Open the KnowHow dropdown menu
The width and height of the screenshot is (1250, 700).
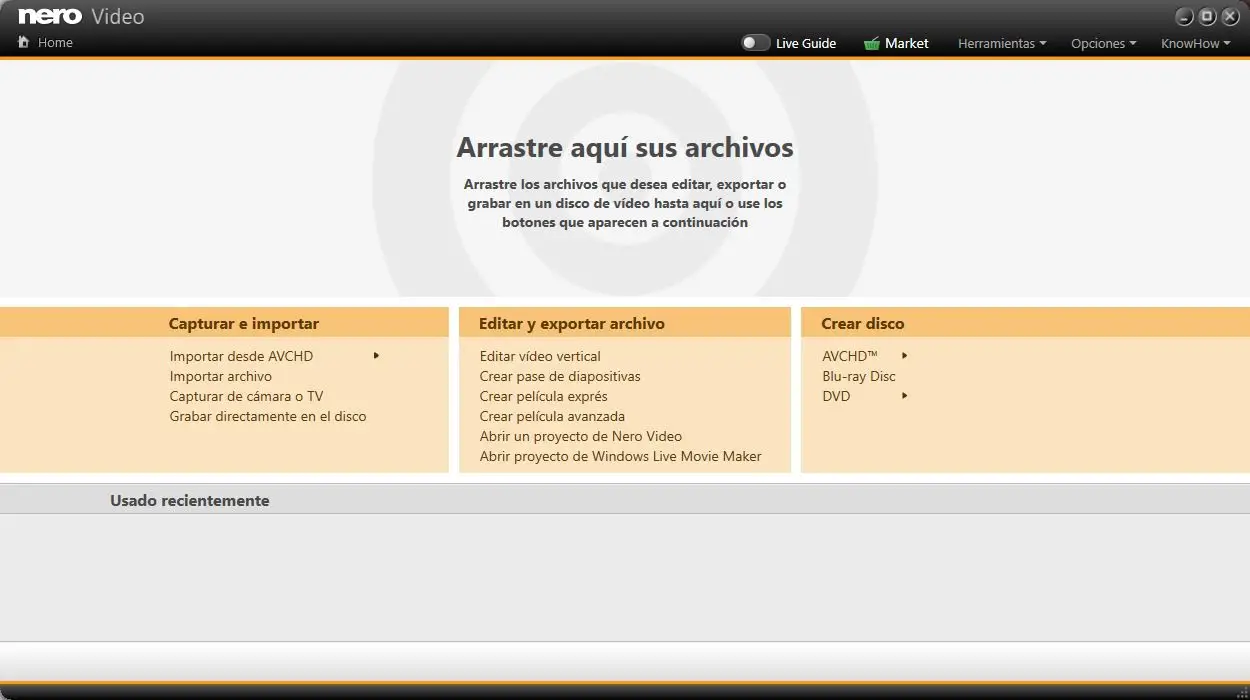click(x=1195, y=43)
